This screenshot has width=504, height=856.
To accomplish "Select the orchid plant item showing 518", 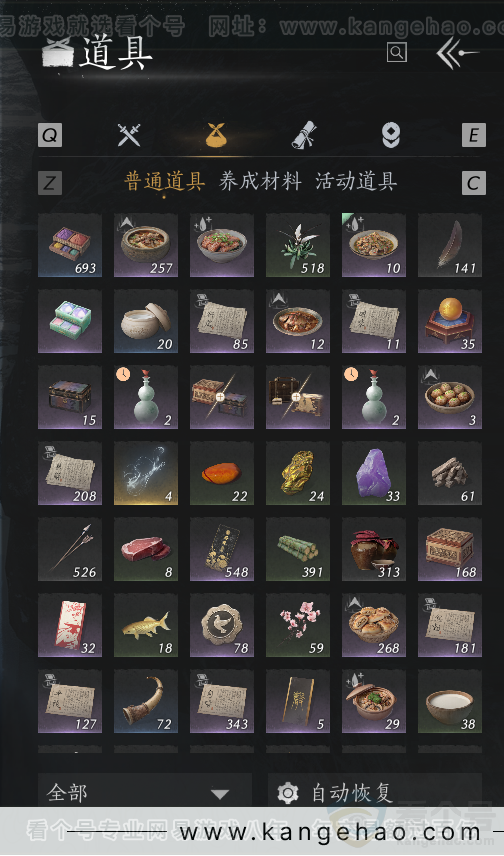I will (298, 245).
